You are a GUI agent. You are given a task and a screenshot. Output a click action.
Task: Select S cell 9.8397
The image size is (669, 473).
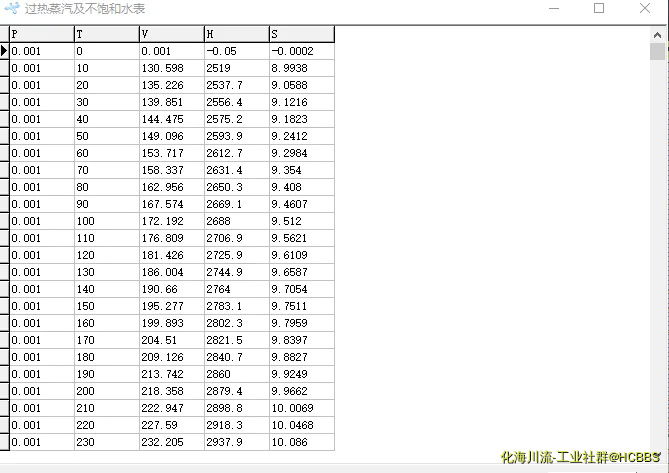coord(302,340)
